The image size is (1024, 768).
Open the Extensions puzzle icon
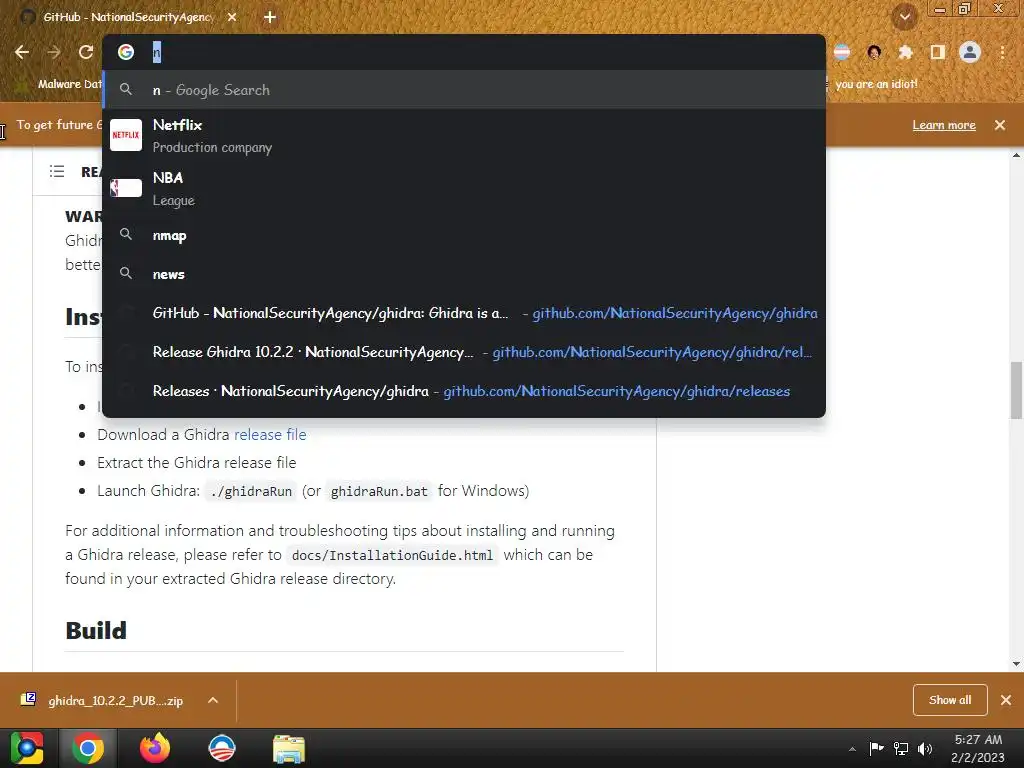(x=905, y=52)
